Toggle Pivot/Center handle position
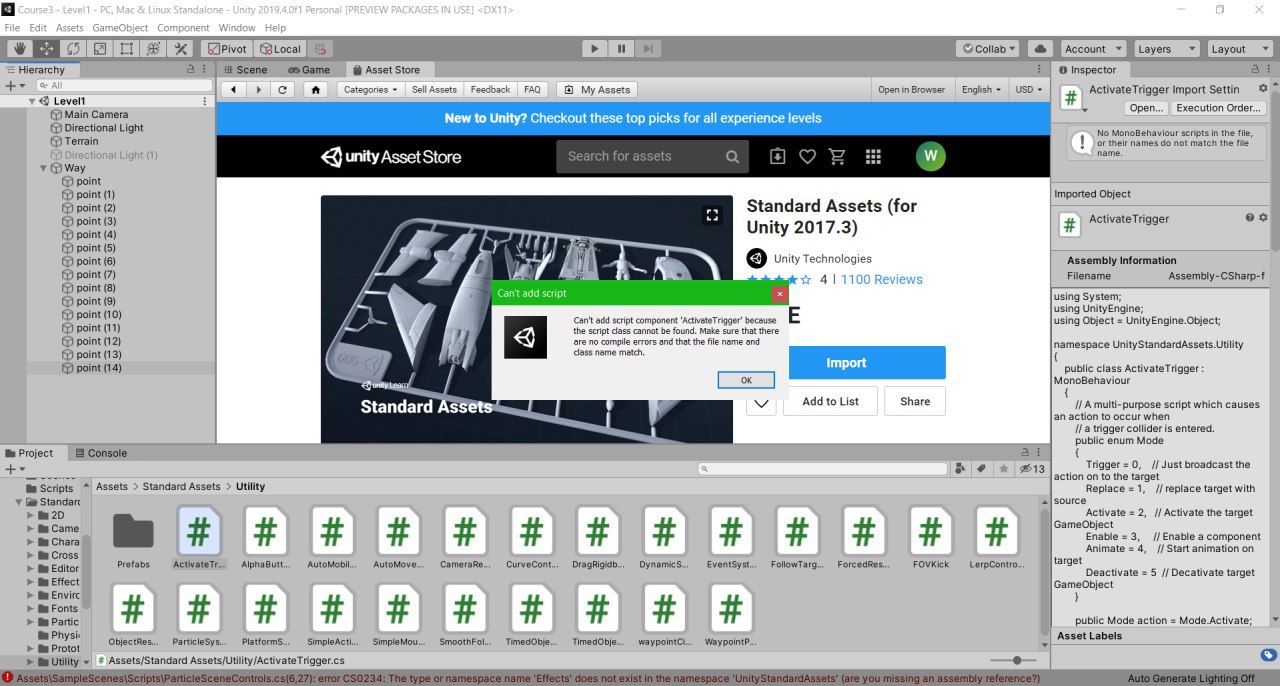This screenshot has width=1280, height=686. tap(226, 48)
